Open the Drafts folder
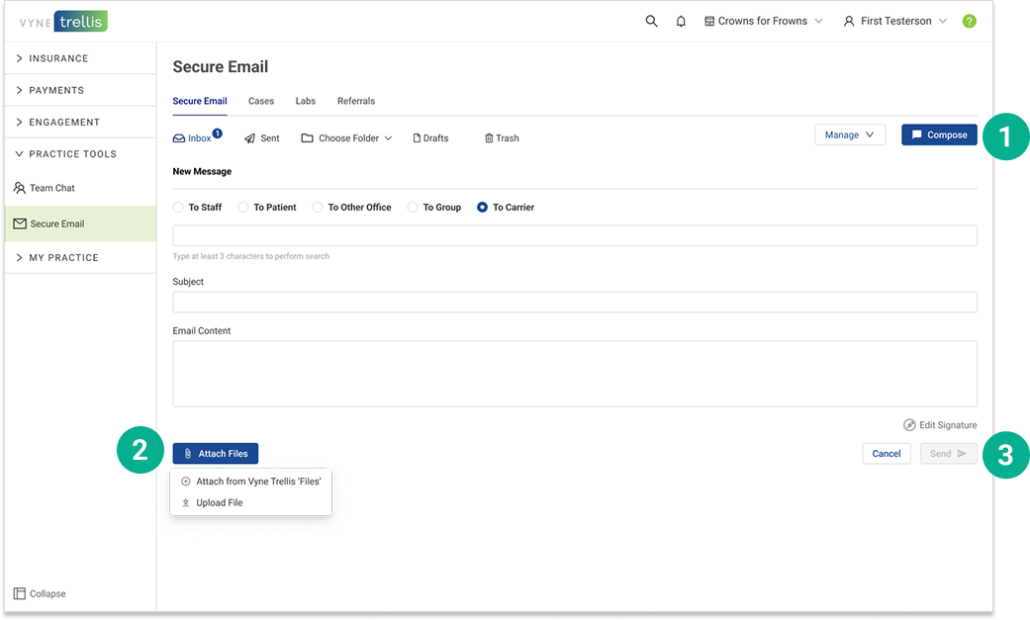Image resolution: width=1030 pixels, height=620 pixels. 431,138
